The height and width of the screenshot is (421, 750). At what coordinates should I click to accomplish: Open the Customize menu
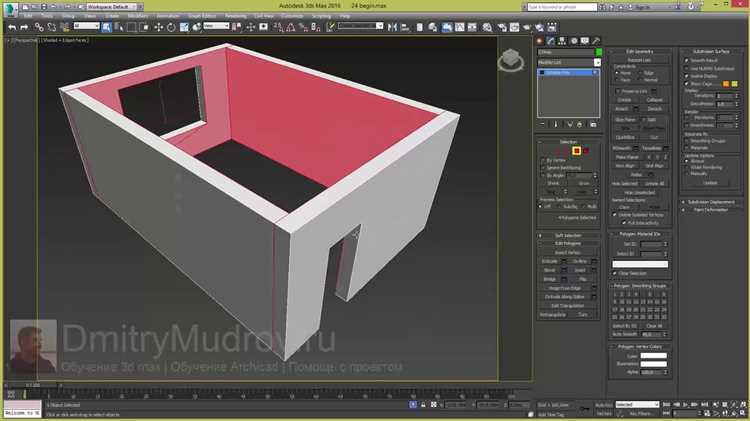click(x=292, y=16)
